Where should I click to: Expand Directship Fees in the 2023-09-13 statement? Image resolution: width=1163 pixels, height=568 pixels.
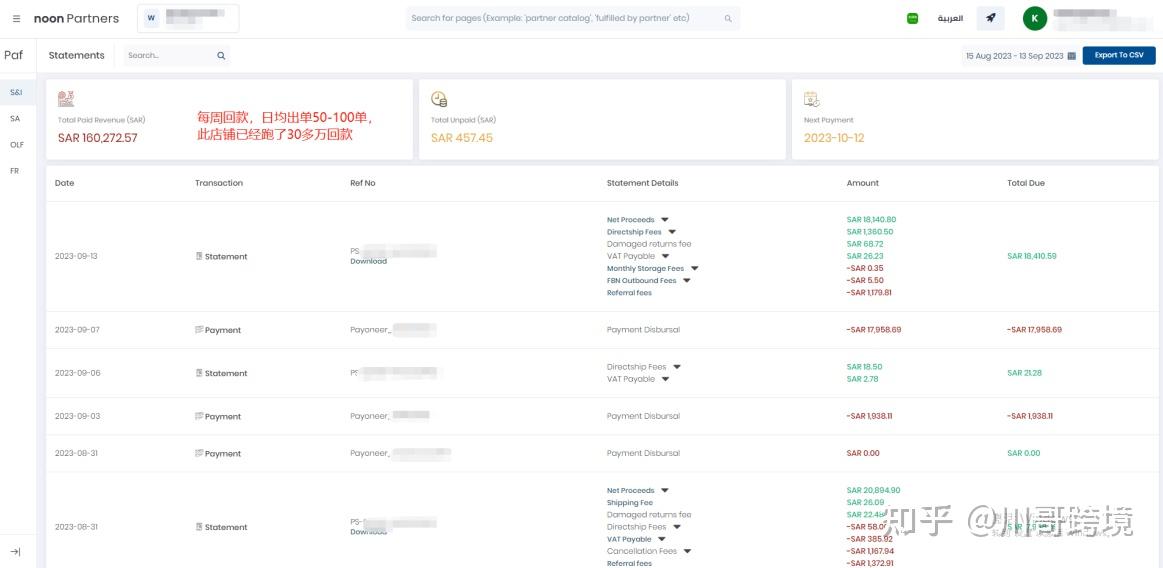(x=672, y=232)
